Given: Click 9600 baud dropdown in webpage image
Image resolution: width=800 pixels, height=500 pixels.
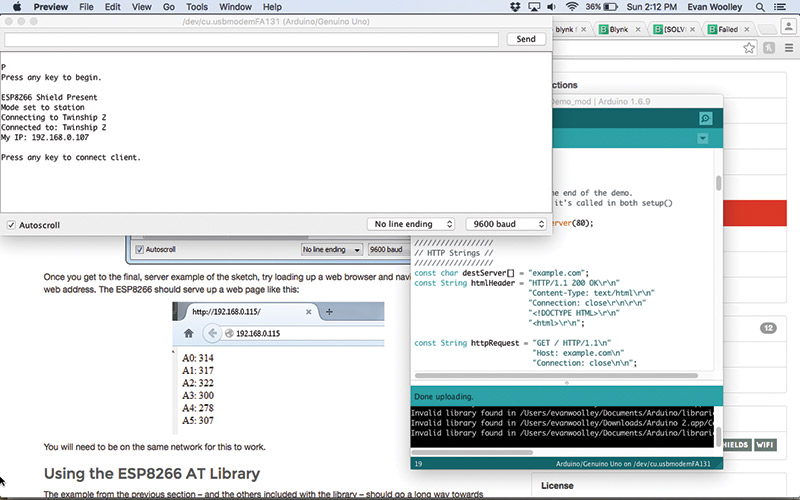Looking at the screenshot, I should 388,249.
